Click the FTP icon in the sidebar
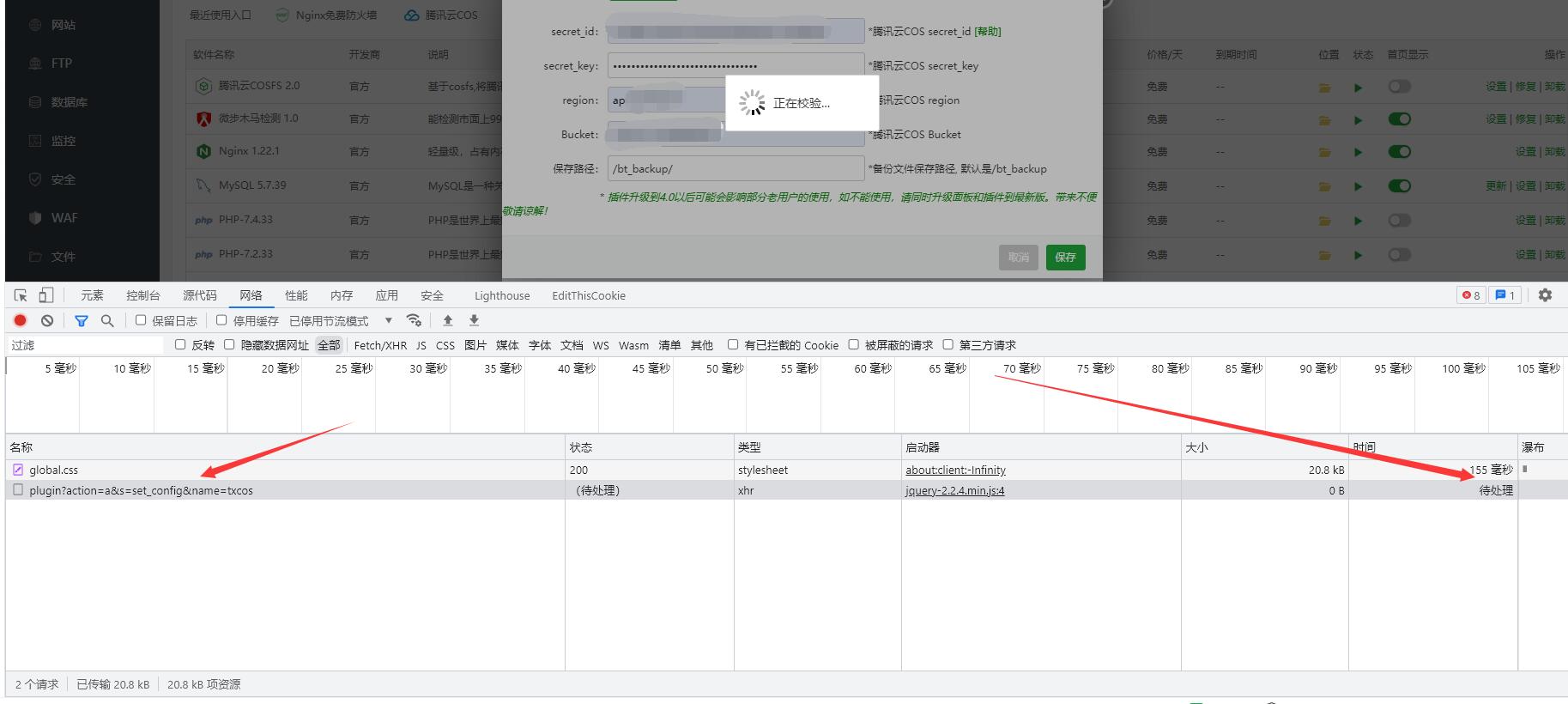This screenshot has width=1568, height=704. [x=35, y=64]
